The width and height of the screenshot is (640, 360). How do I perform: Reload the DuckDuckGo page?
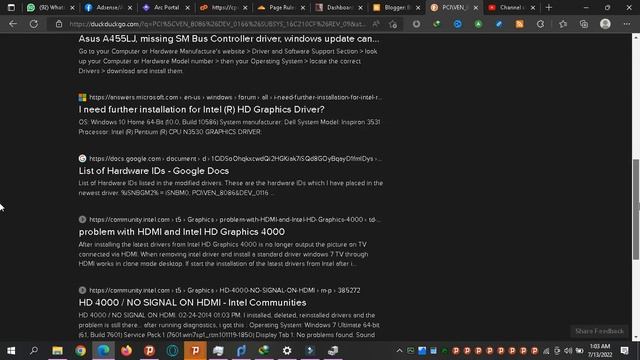[x=34, y=24]
